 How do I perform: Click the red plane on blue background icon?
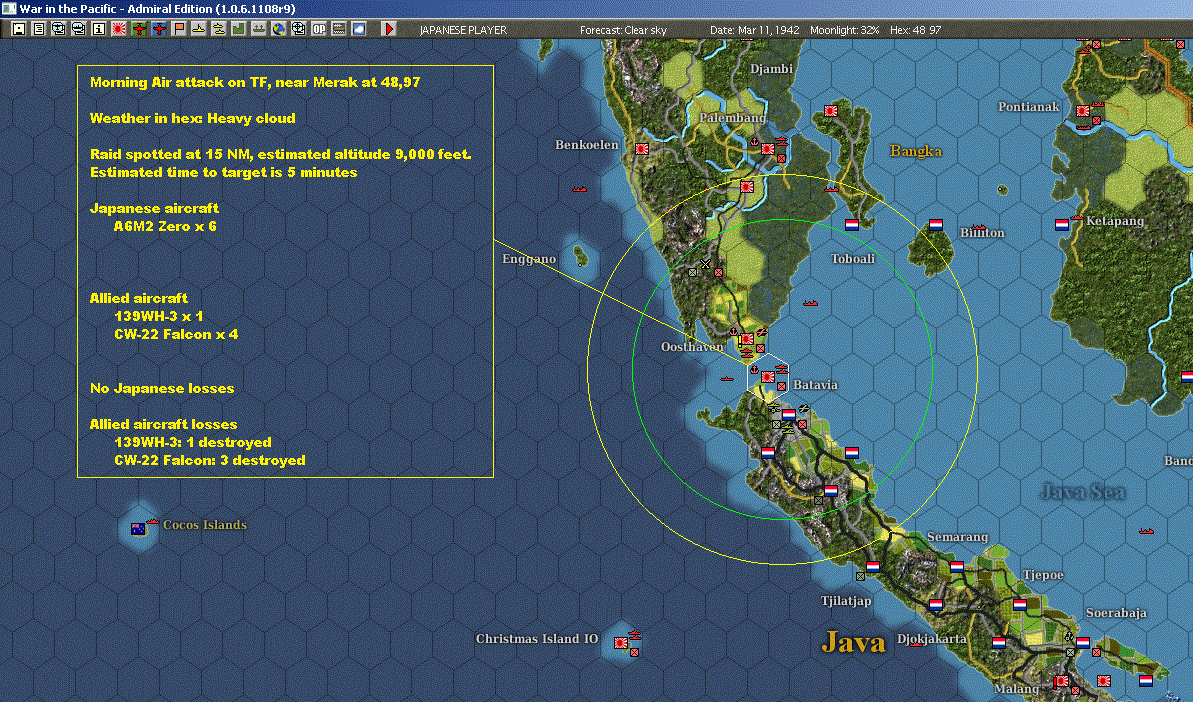[x=158, y=29]
